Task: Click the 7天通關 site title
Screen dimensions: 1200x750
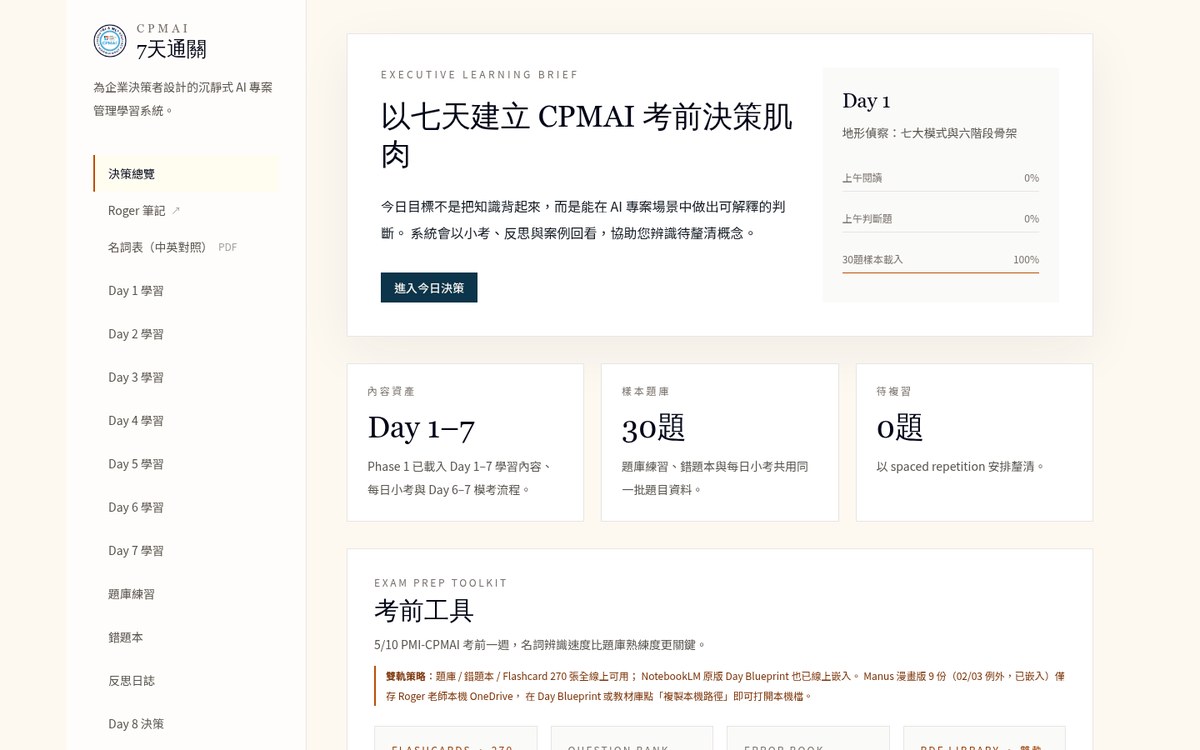Action: click(171, 49)
